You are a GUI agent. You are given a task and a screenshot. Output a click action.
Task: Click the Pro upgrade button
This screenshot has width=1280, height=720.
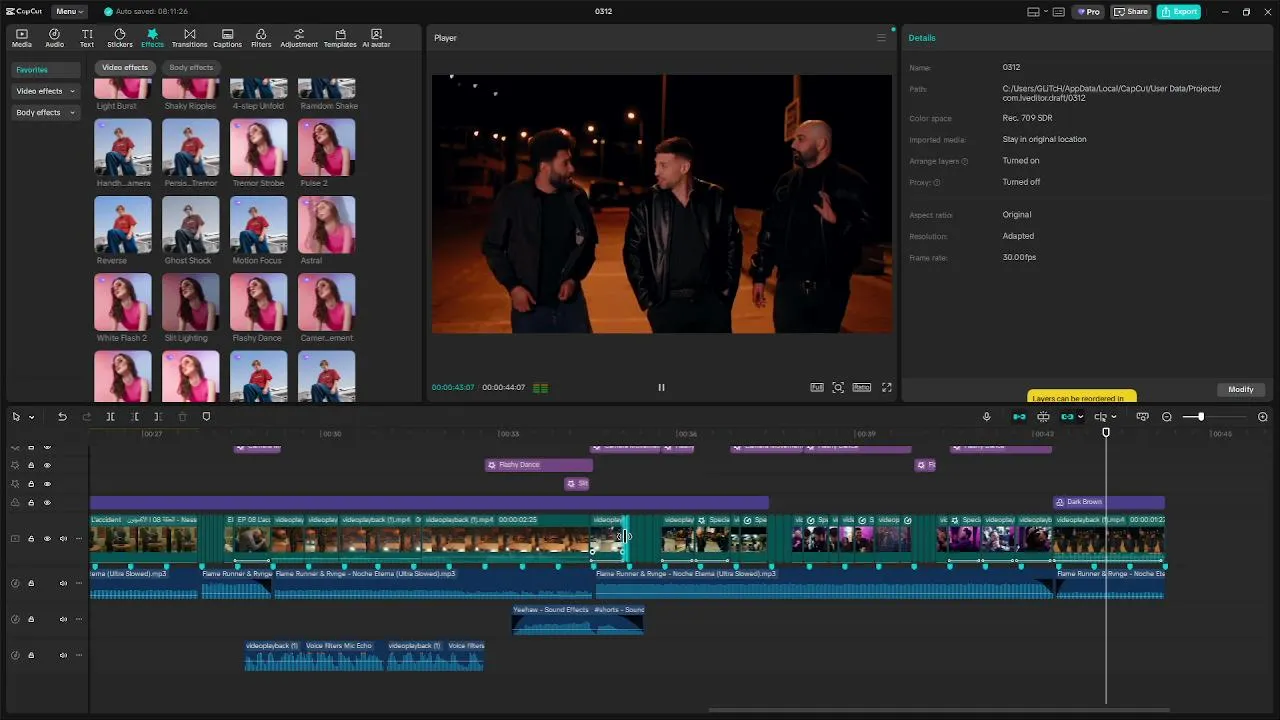[1088, 12]
